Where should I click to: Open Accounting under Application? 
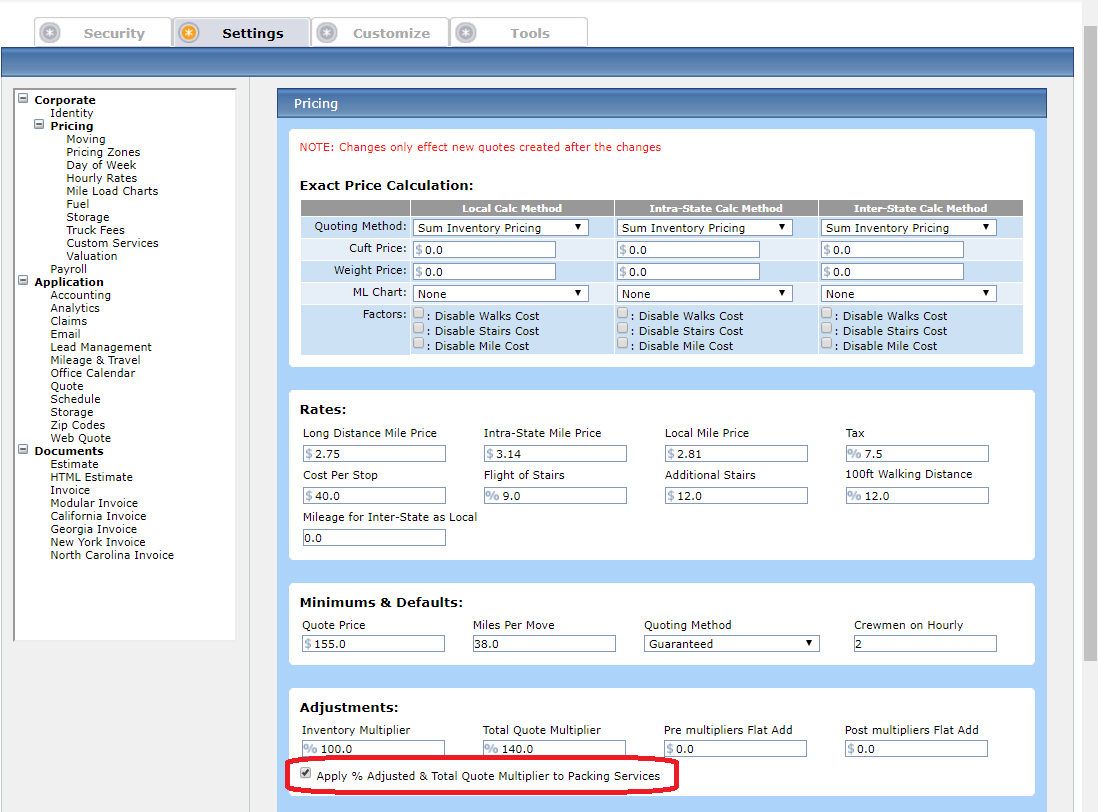pyautogui.click(x=81, y=295)
